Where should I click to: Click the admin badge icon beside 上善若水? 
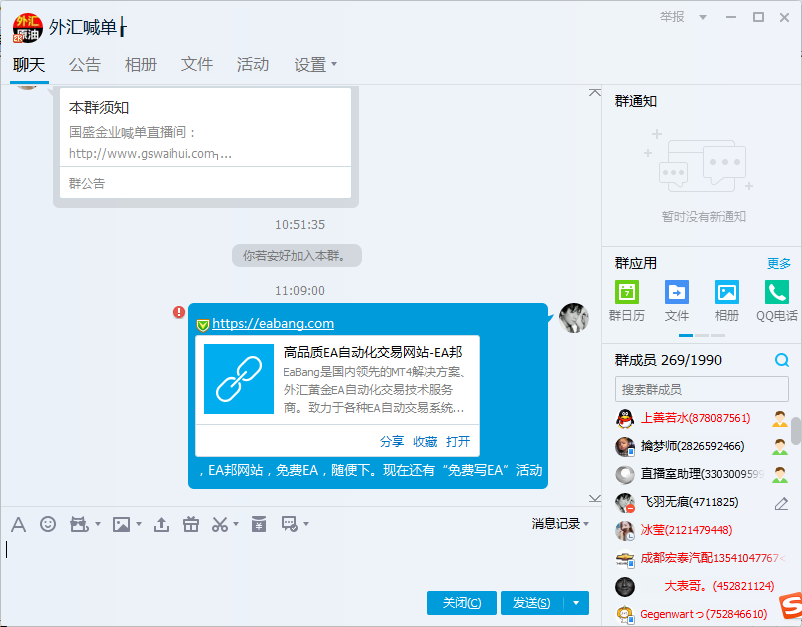point(780,419)
